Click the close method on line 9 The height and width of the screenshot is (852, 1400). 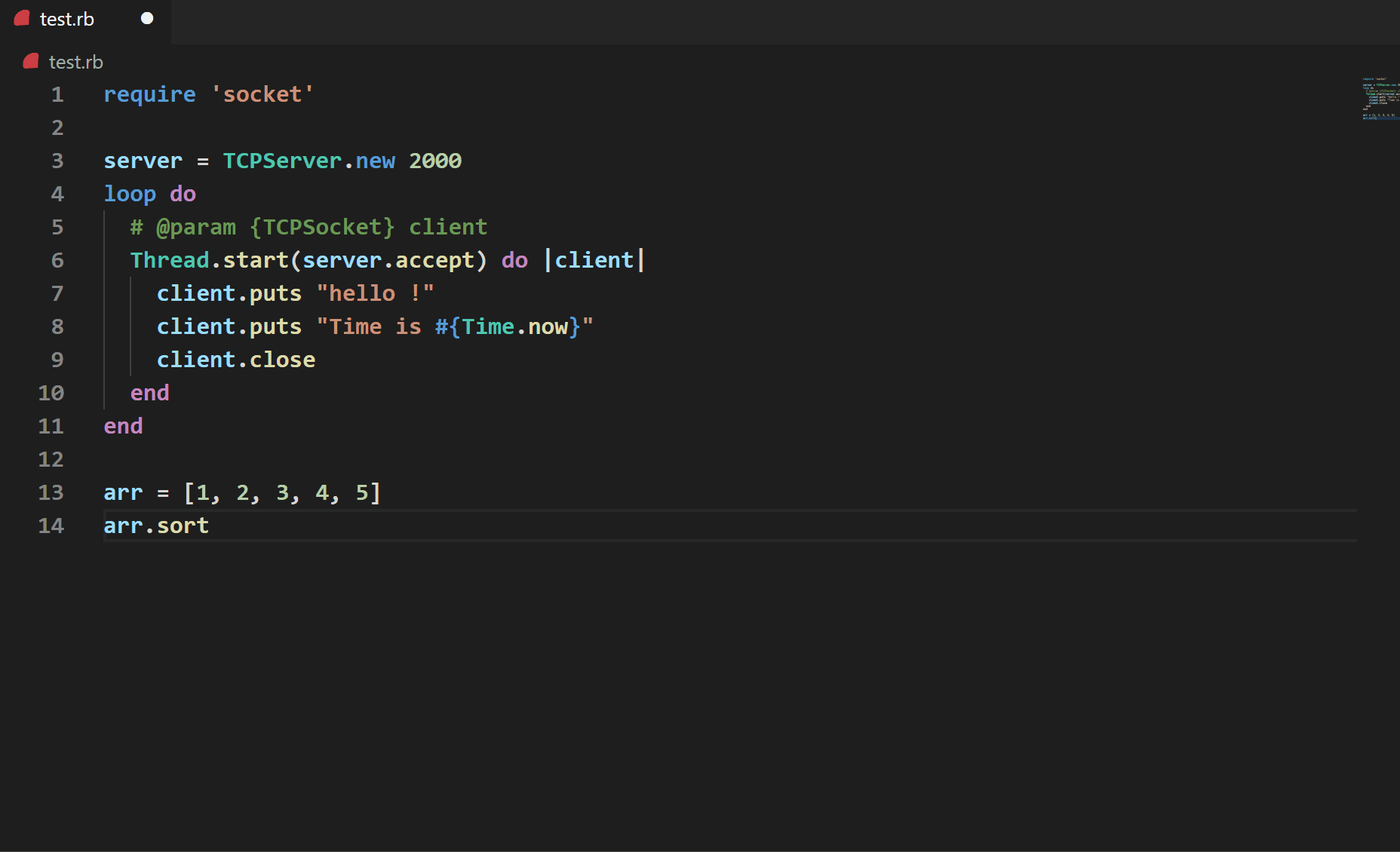coord(282,360)
